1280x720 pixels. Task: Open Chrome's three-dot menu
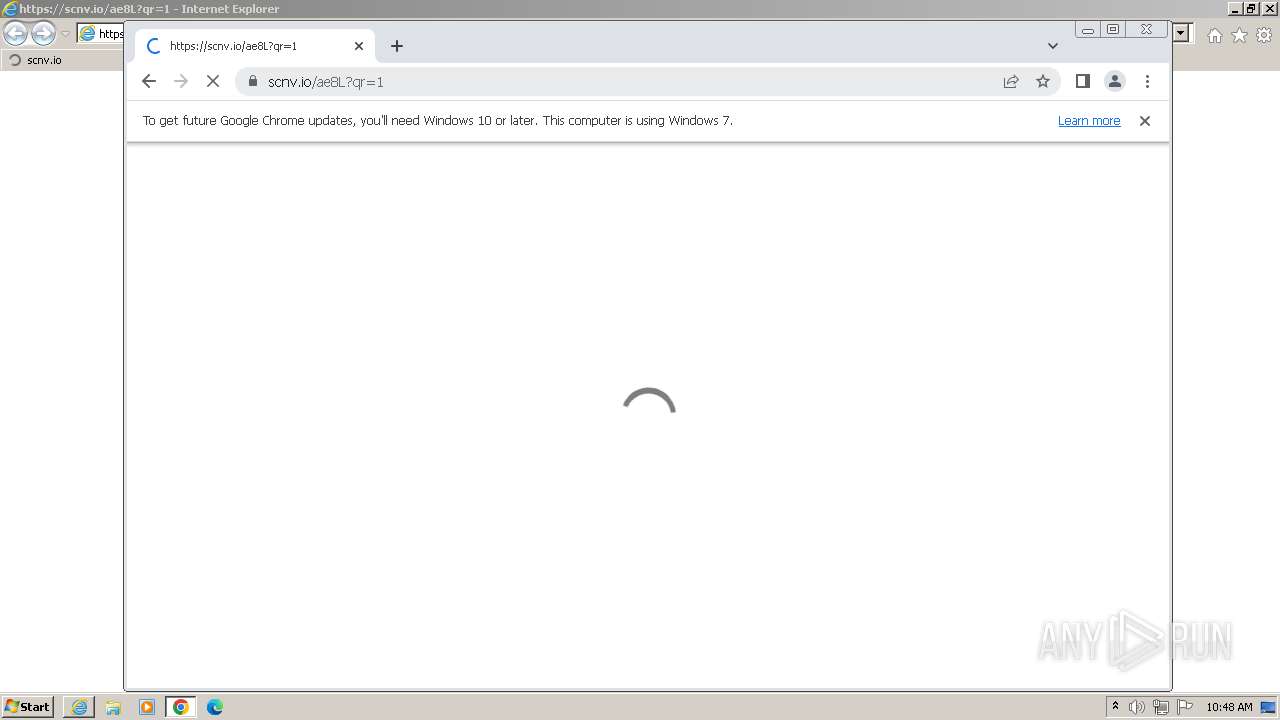[1147, 81]
